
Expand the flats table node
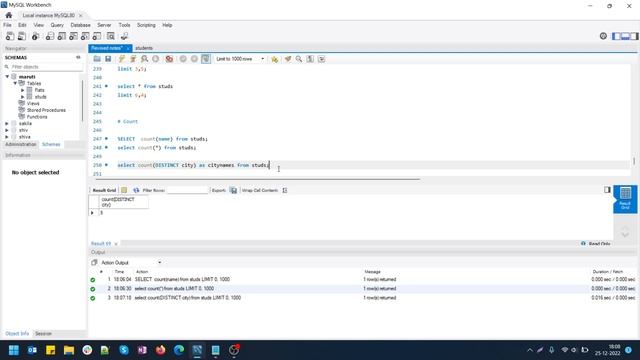(23, 90)
